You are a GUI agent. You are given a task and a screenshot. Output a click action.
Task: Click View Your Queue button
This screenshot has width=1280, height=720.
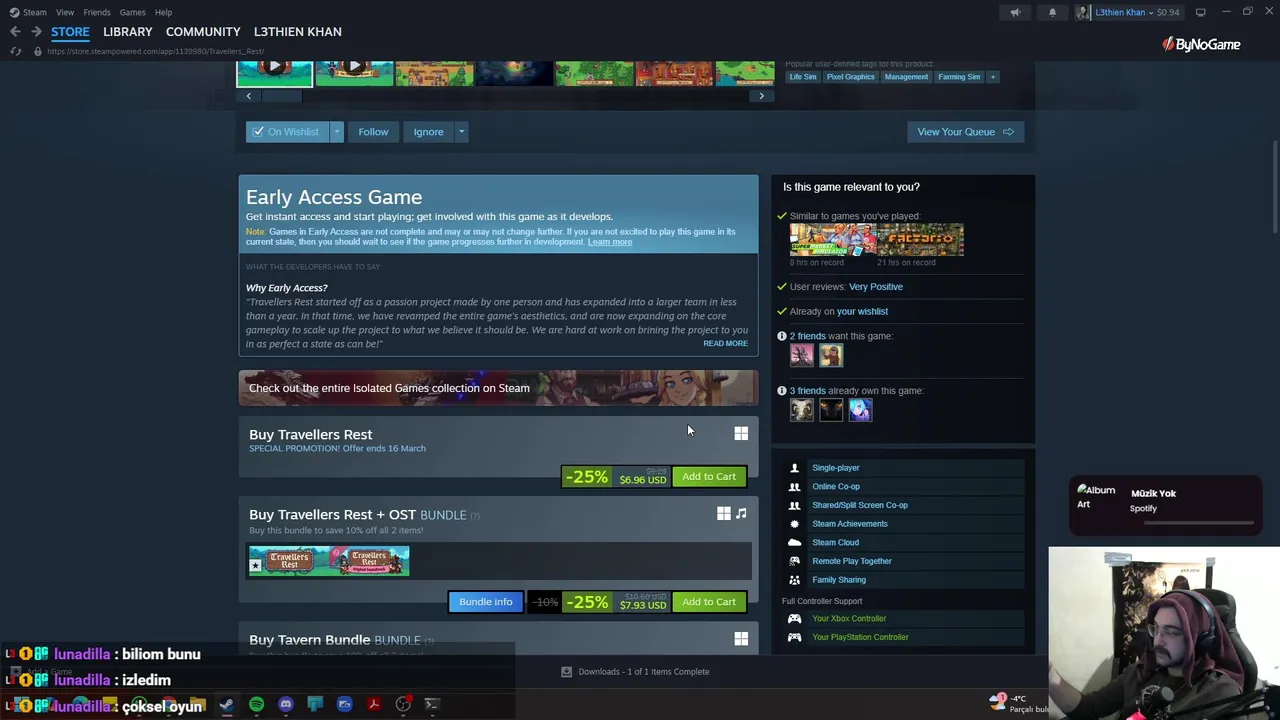click(965, 132)
